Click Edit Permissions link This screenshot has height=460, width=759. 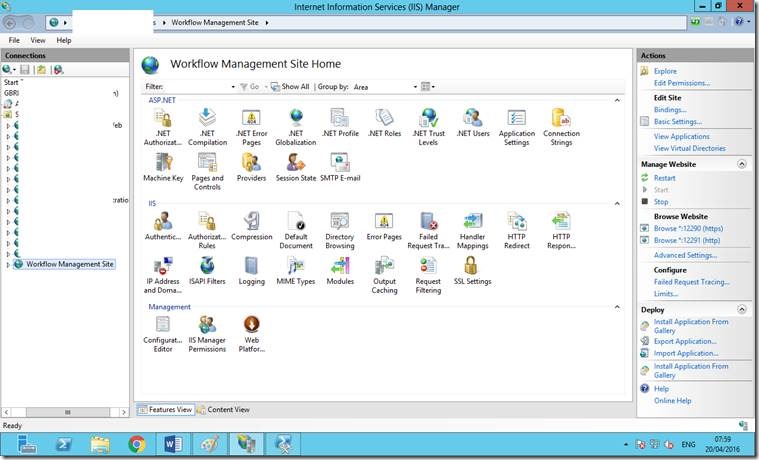coord(682,83)
